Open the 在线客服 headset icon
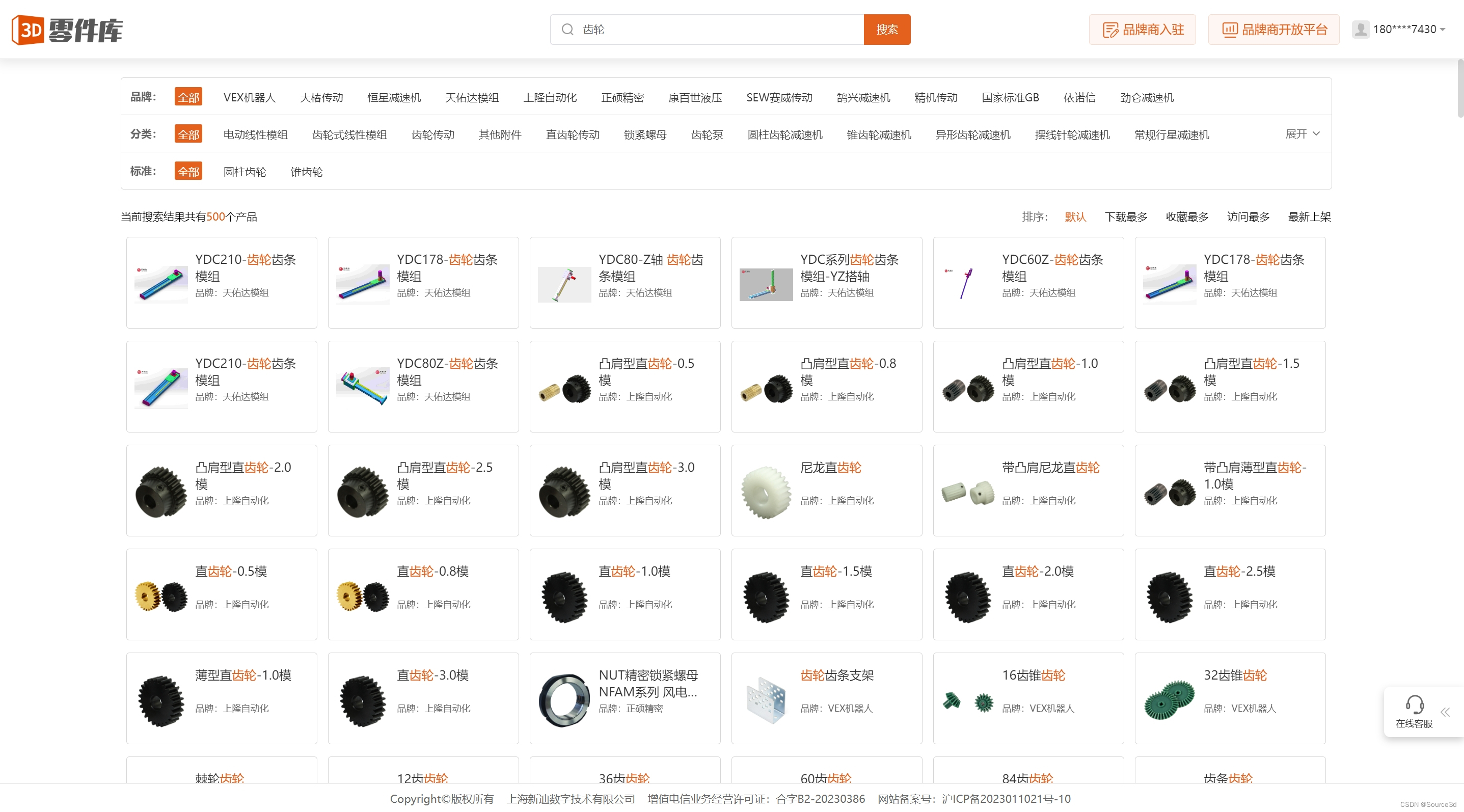The width and height of the screenshot is (1464, 812). pyautogui.click(x=1414, y=705)
